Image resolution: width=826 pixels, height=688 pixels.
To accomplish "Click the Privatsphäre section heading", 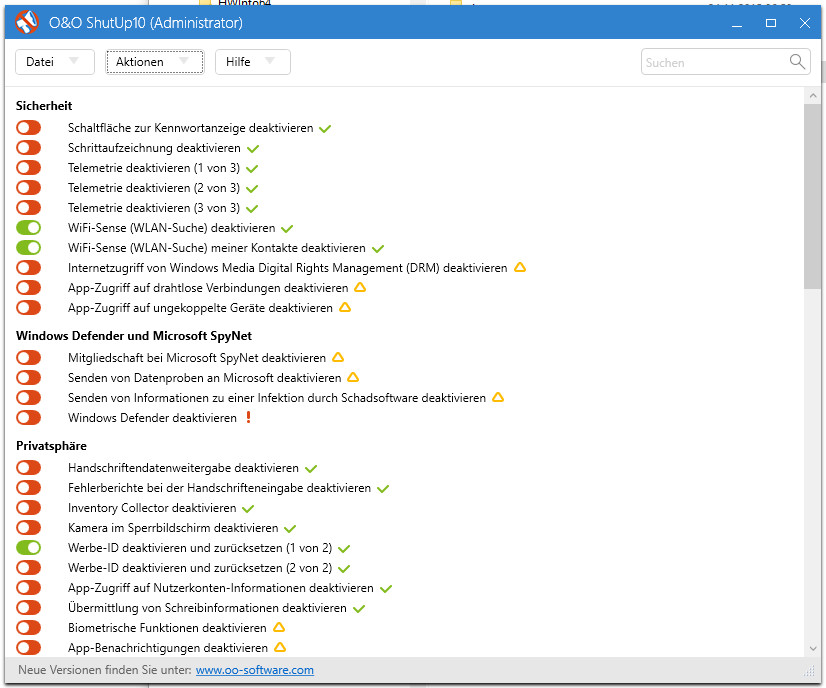I will [51, 446].
